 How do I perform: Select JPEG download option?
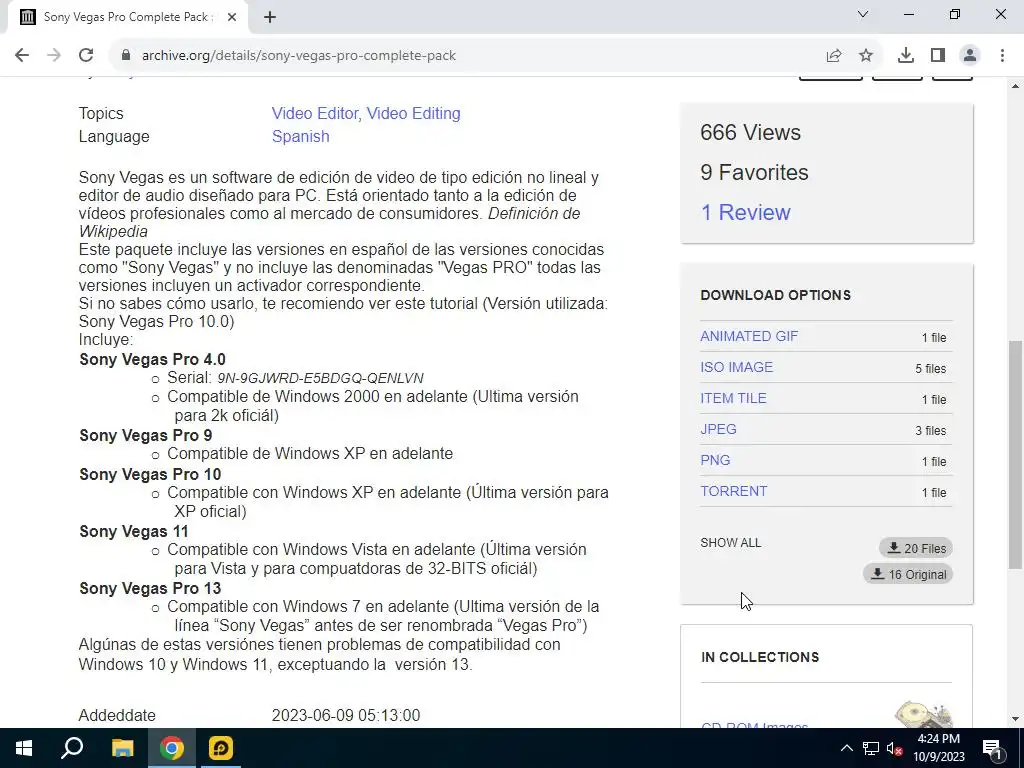point(718,429)
